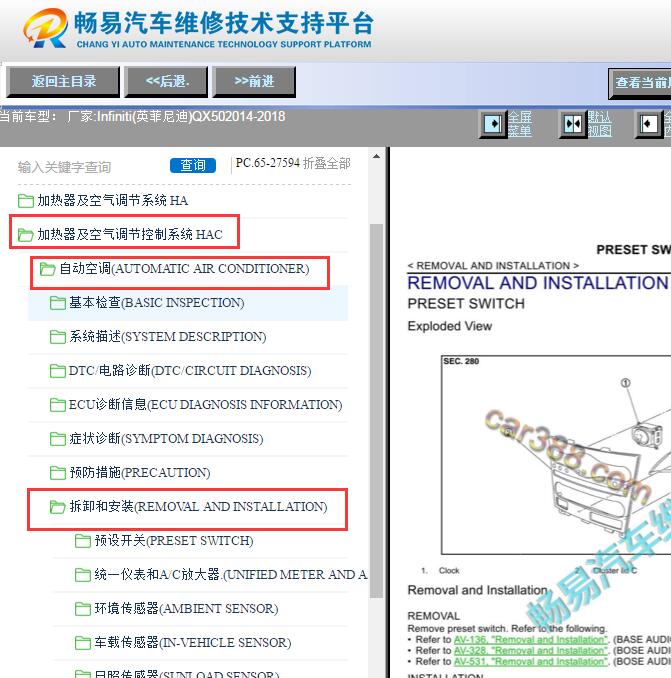
Task: Click the tree panel vertical scrollbar thumb
Action: (x=377, y=411)
